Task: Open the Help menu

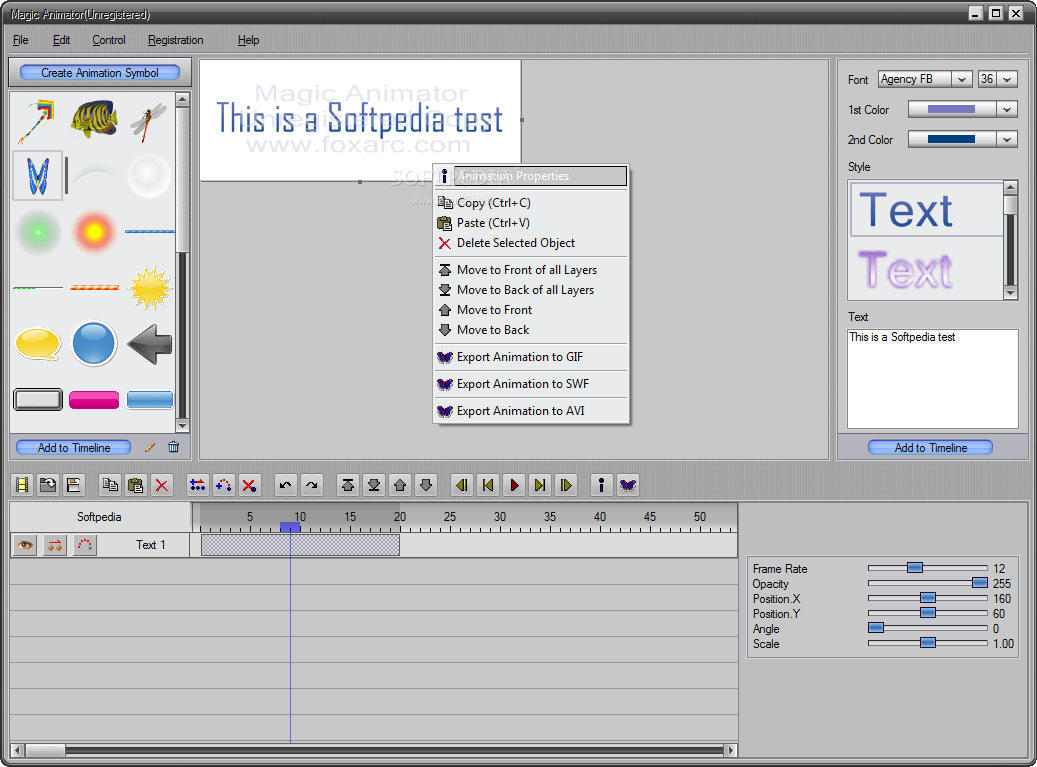Action: (248, 40)
